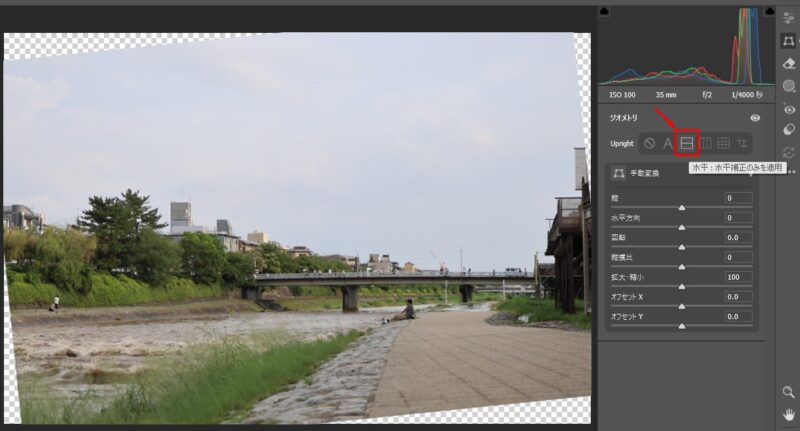Collapse the 手動変換 manual transform section
Screen dimensions: 800x431
[x=620, y=173]
